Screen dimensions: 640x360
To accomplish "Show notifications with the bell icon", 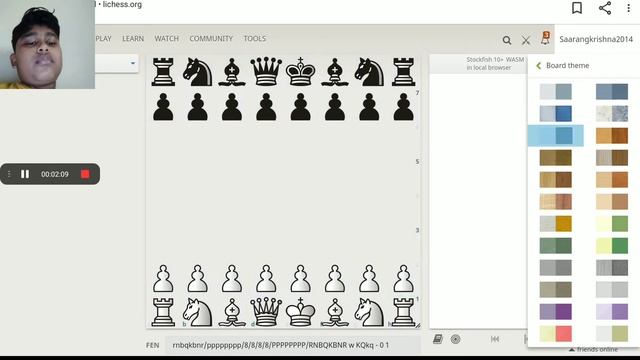I will pyautogui.click(x=546, y=38).
